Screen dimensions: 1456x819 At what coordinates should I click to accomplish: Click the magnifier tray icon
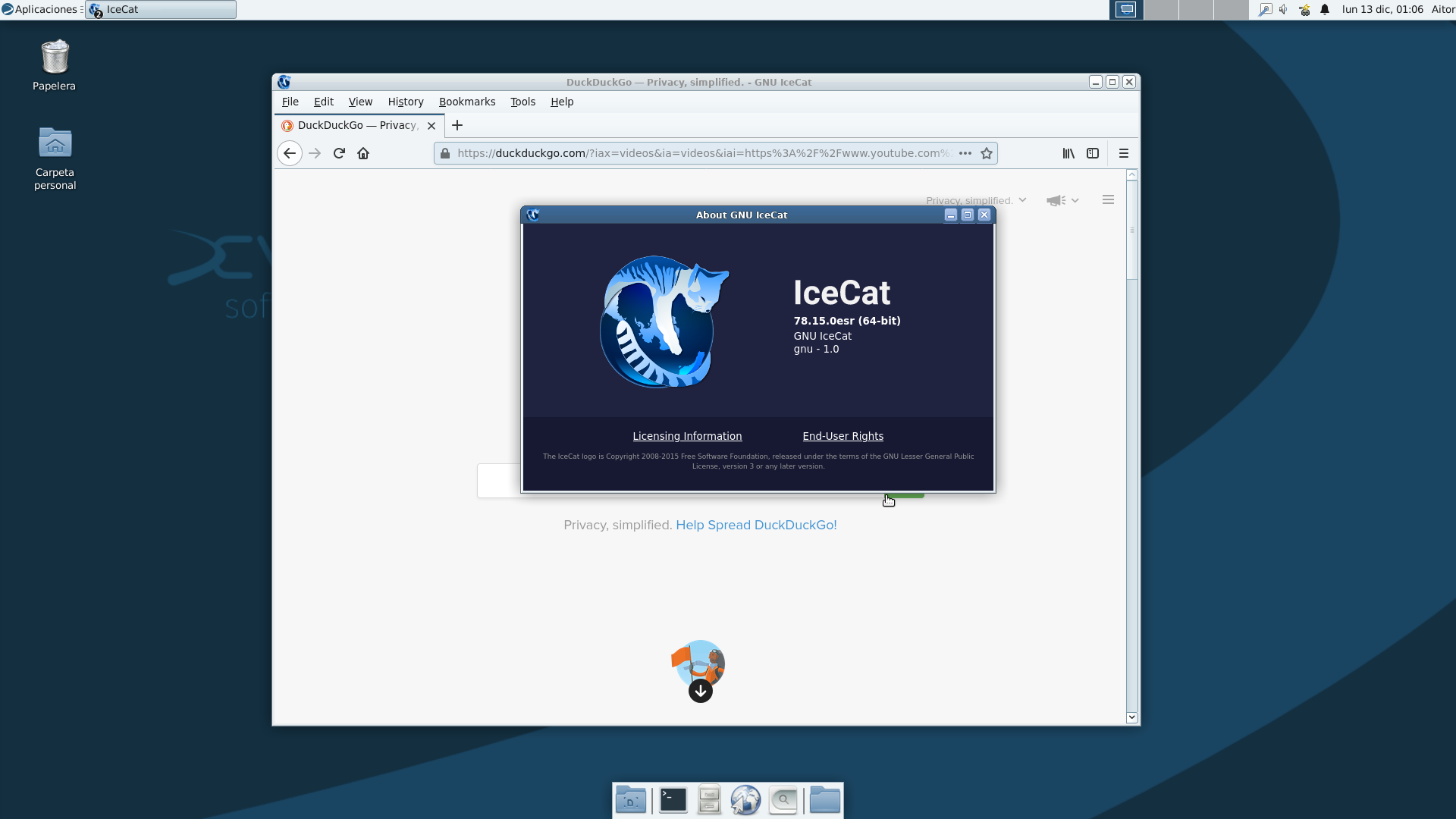point(1265,9)
